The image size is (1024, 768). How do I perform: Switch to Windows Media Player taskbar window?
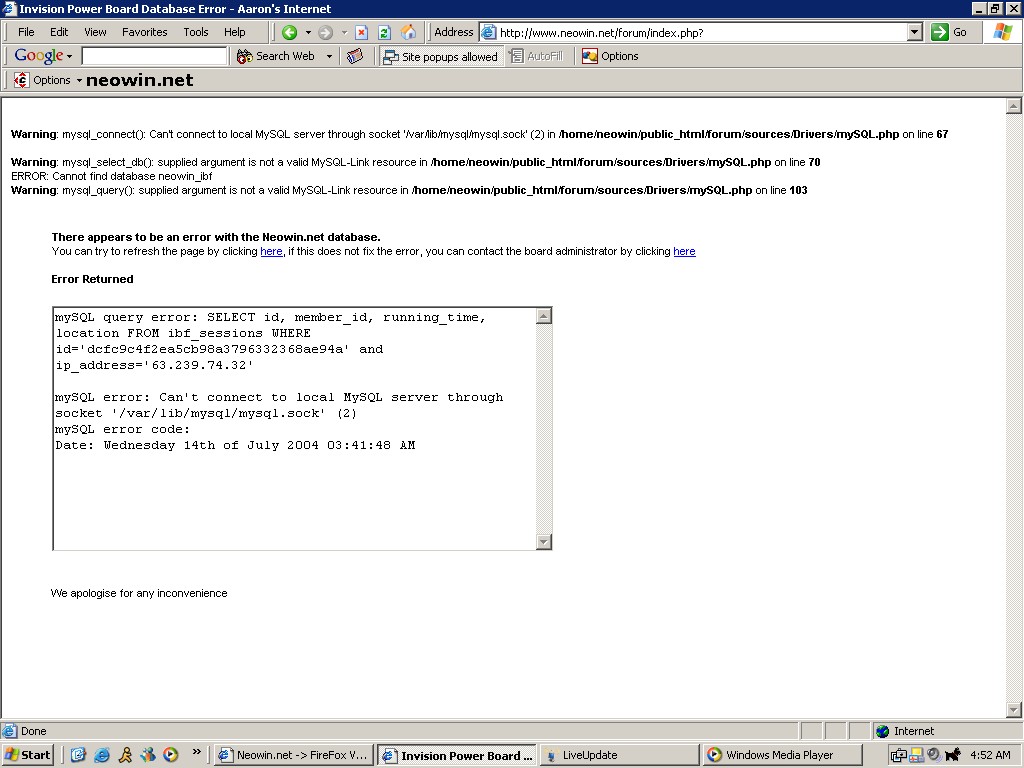click(x=782, y=755)
